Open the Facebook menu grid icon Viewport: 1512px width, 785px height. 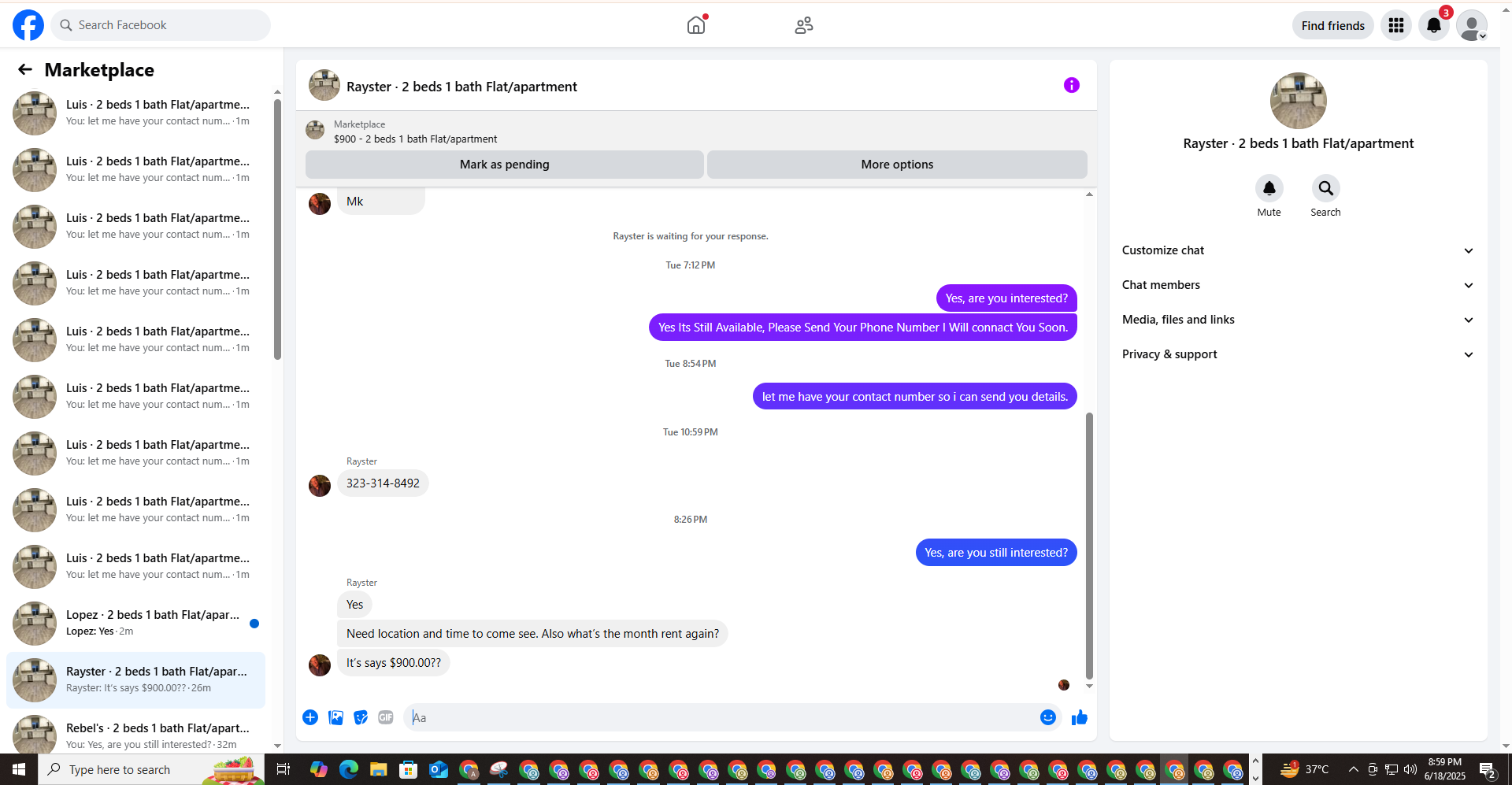coord(1396,25)
